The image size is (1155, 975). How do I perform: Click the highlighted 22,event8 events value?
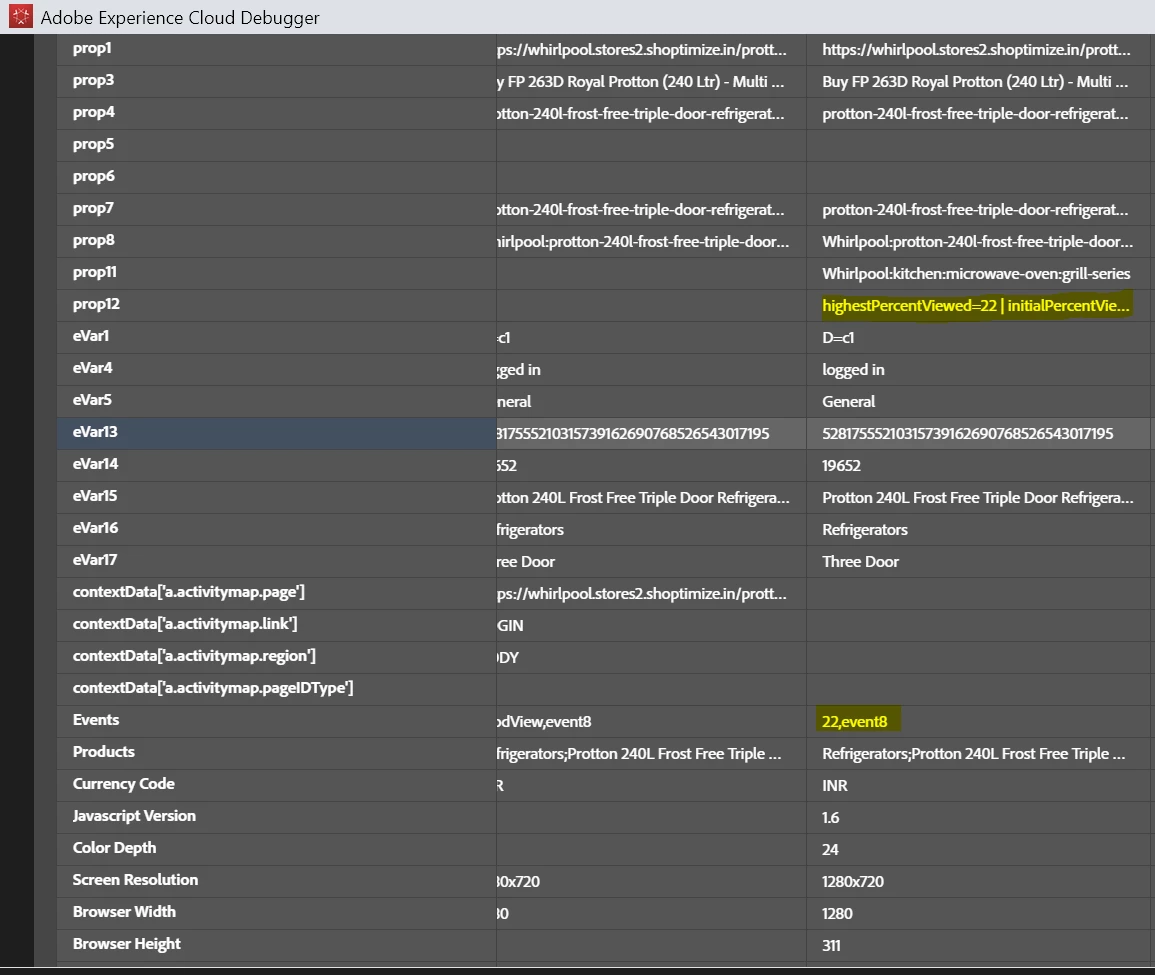click(854, 722)
